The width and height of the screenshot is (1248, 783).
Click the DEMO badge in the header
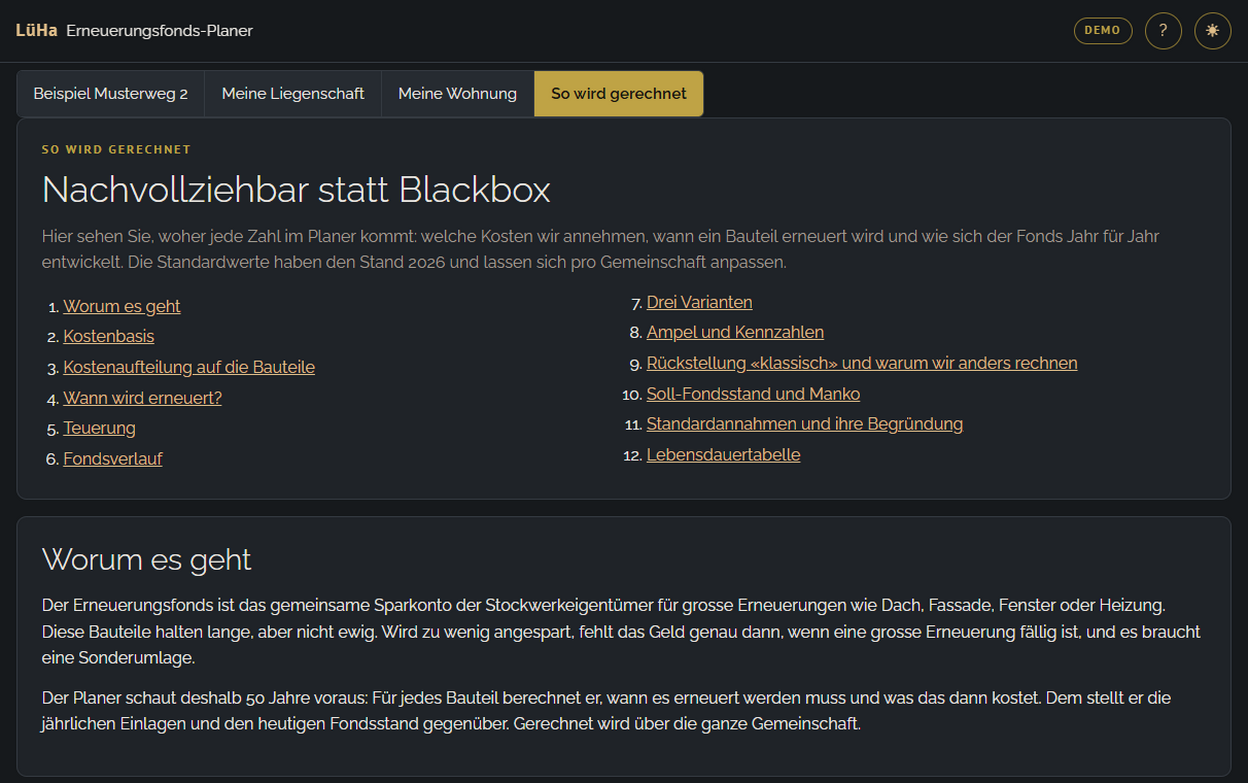[1103, 30]
